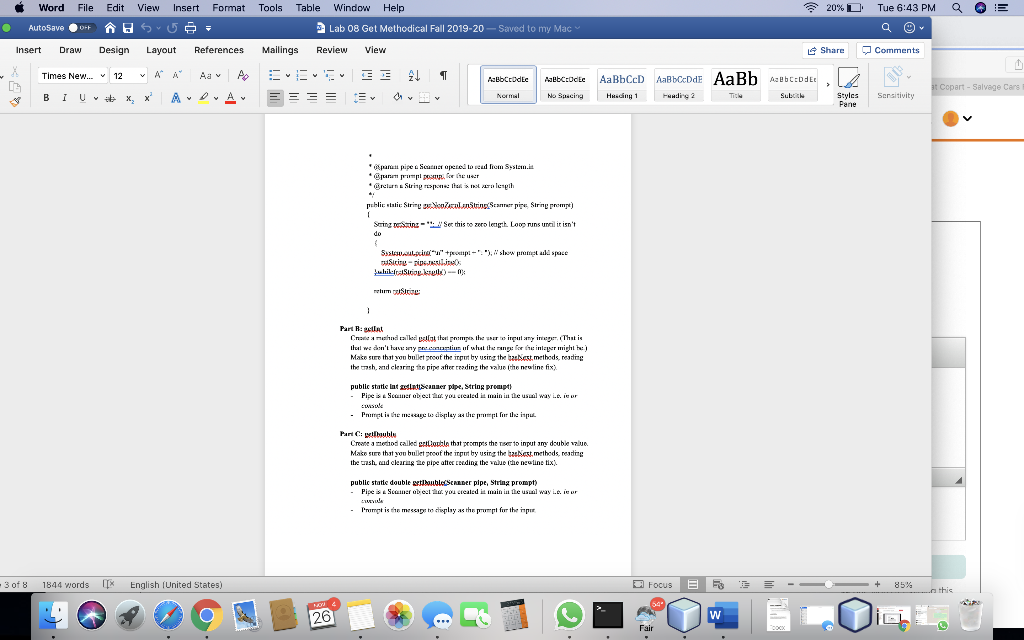Viewport: 1024px width, 640px height.
Task: Open the Insert ribbon tab
Action: [x=28, y=50]
